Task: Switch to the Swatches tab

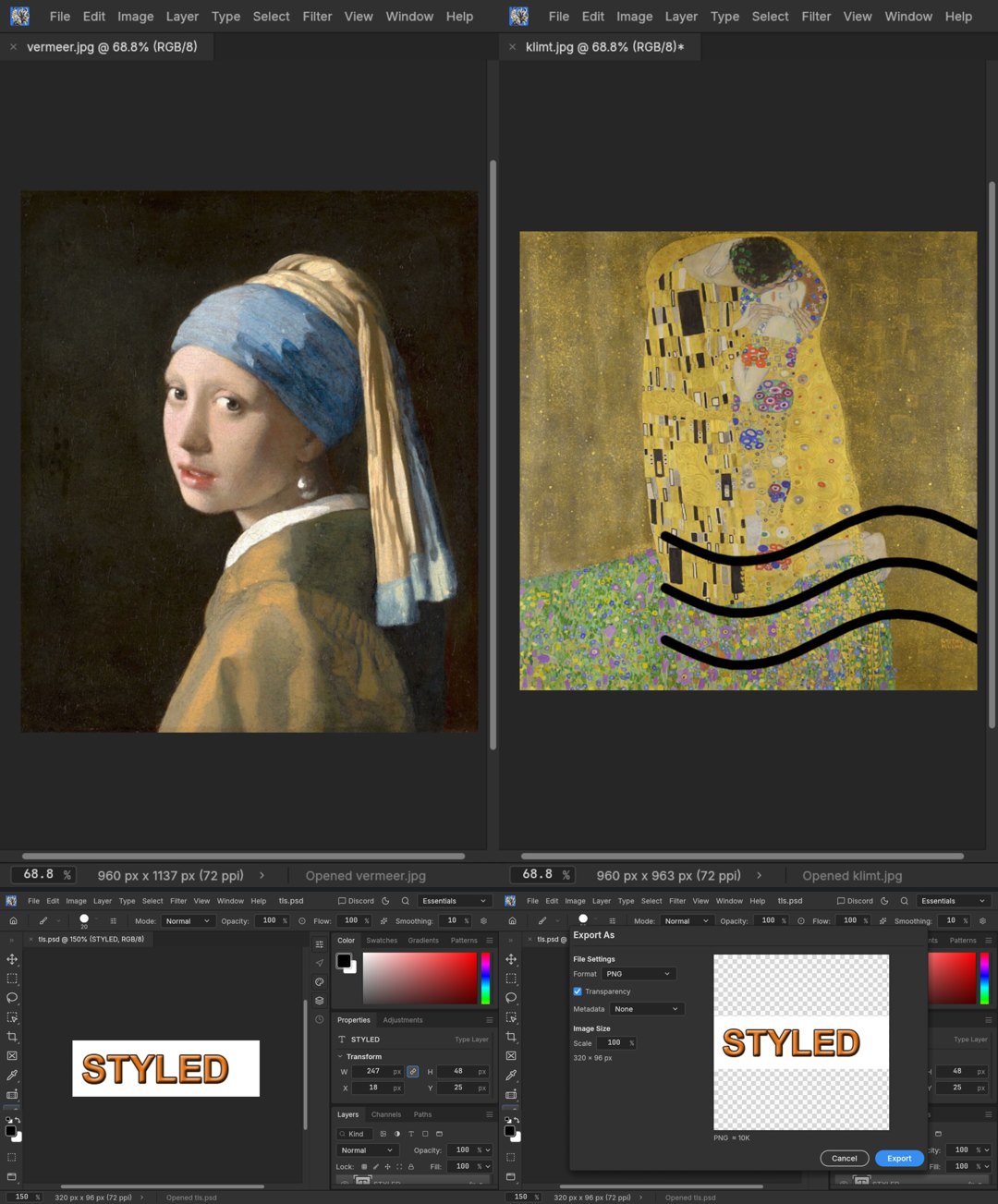Action: pyautogui.click(x=382, y=941)
